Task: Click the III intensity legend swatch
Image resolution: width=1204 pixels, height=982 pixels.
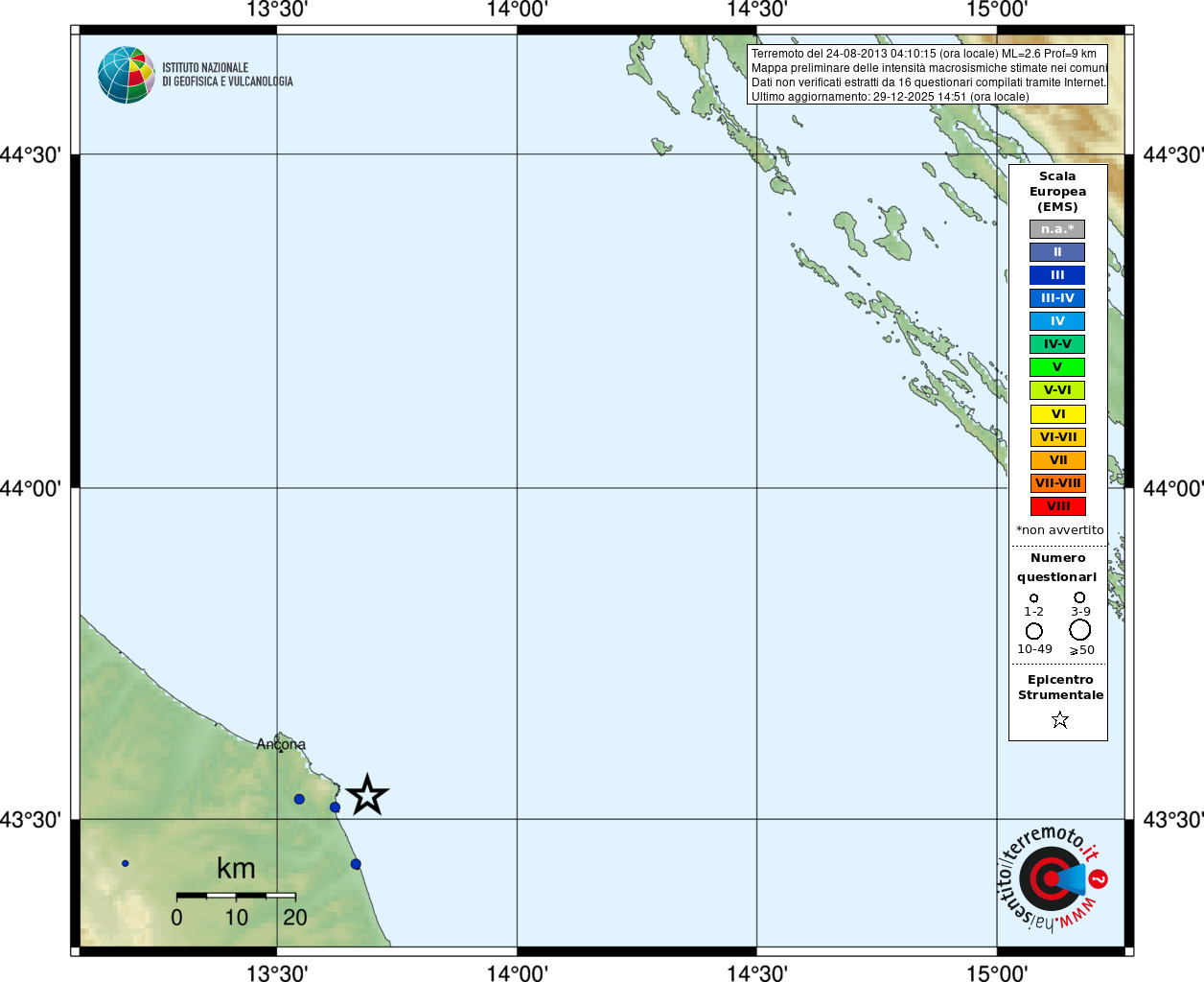Action: tap(1057, 275)
